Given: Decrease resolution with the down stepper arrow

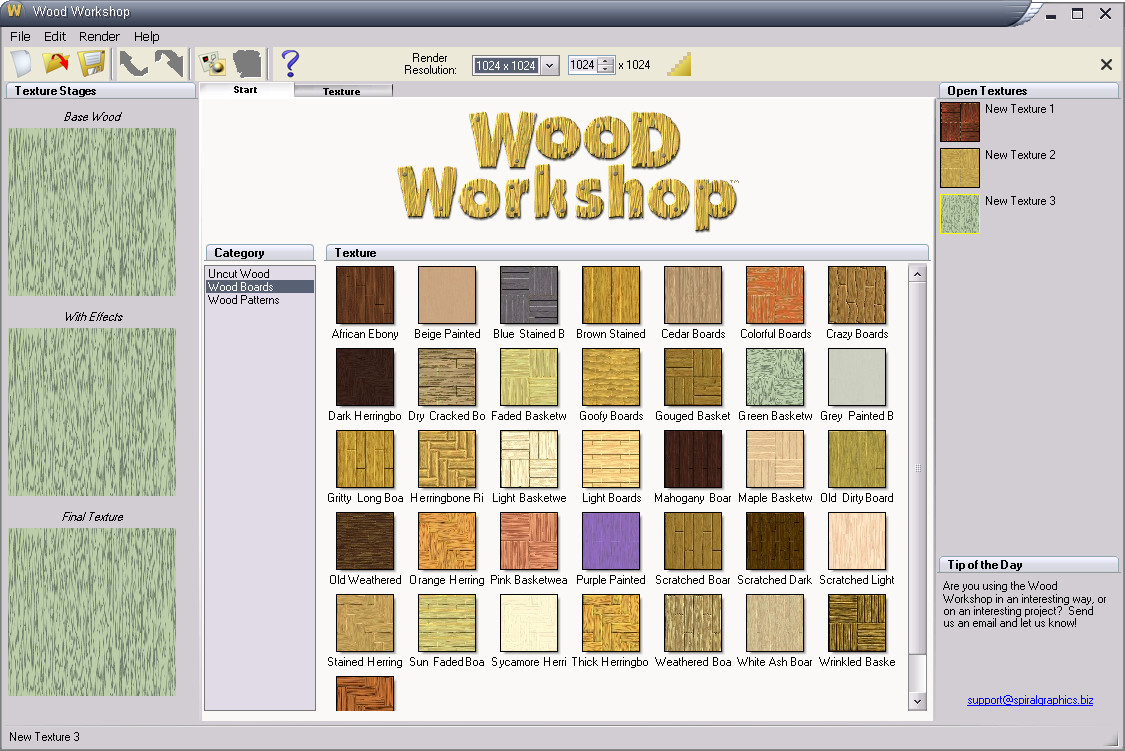Looking at the screenshot, I should pyautogui.click(x=606, y=70).
